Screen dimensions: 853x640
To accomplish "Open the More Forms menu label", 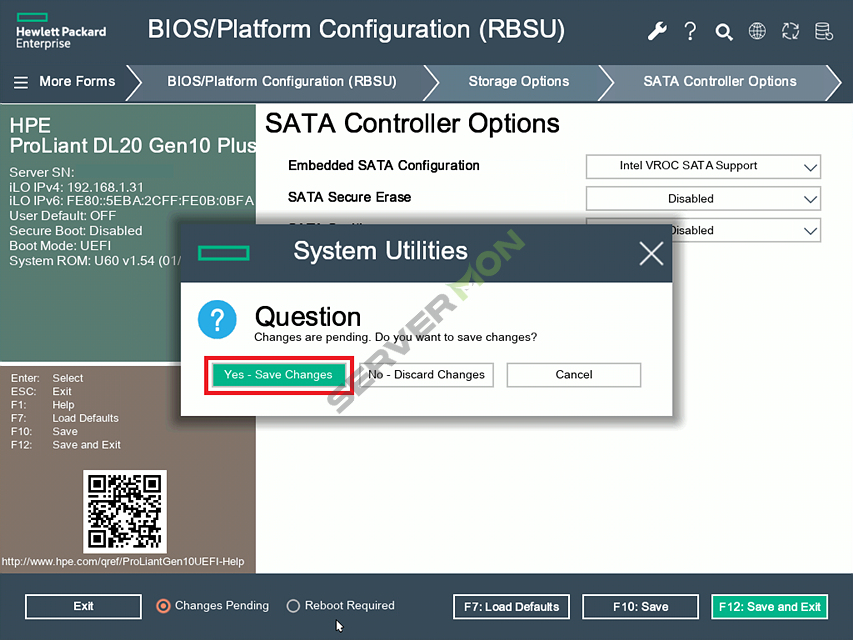I will [x=77, y=82].
